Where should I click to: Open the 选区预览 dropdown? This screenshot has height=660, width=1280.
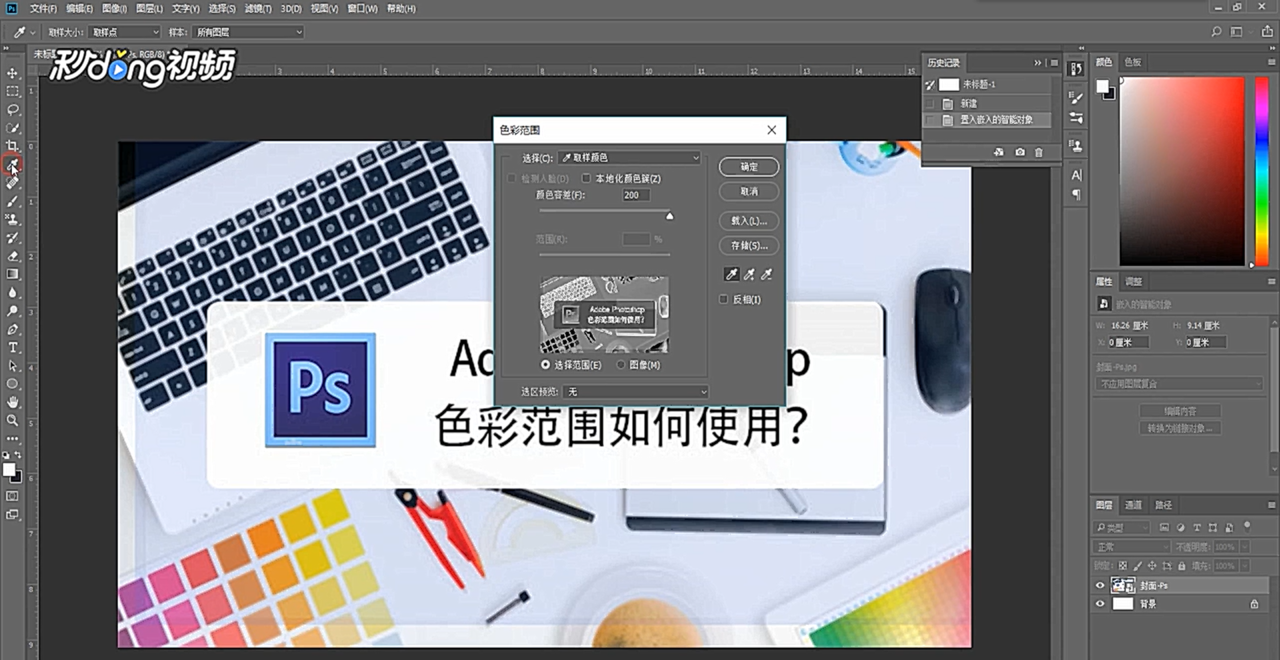(x=636, y=392)
